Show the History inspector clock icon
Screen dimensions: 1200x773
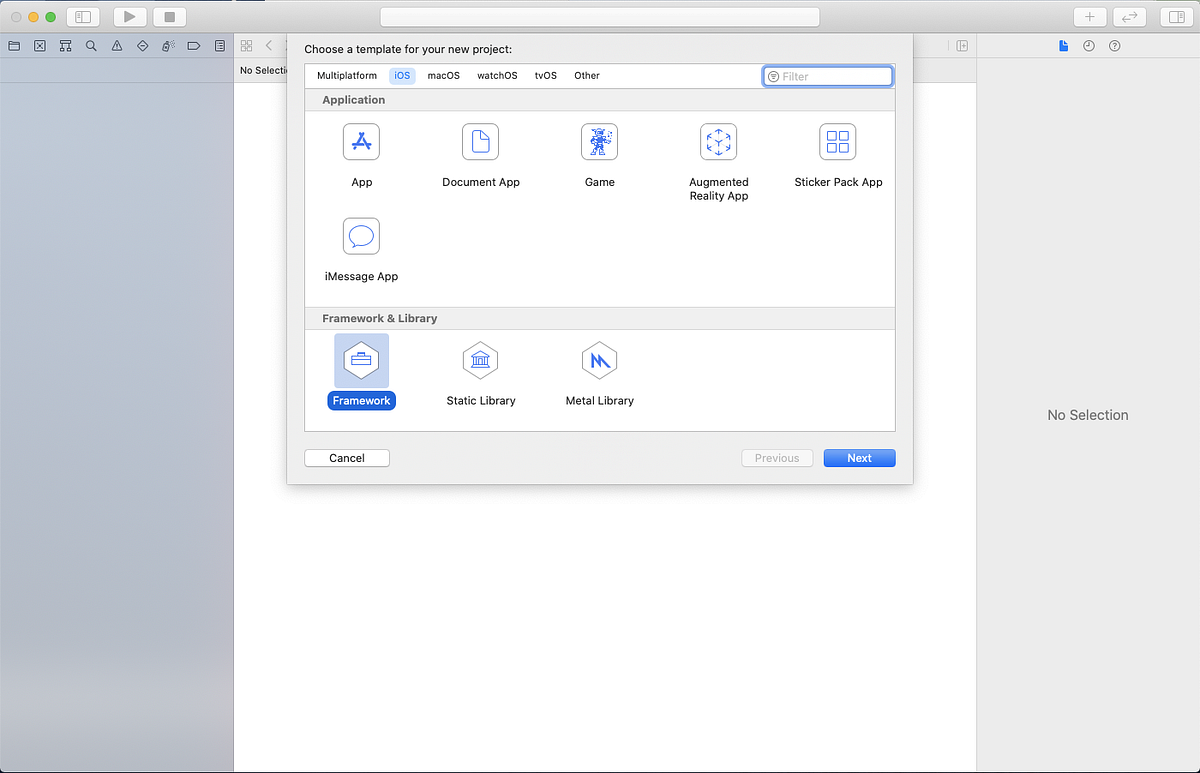[1089, 45]
